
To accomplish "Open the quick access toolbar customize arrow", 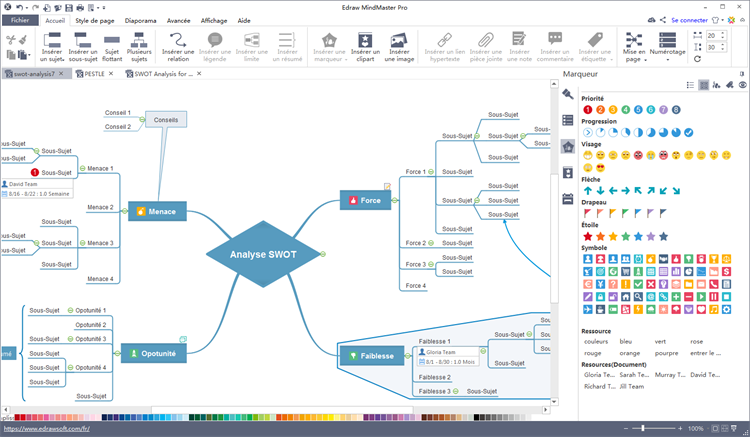I will coord(104,8).
